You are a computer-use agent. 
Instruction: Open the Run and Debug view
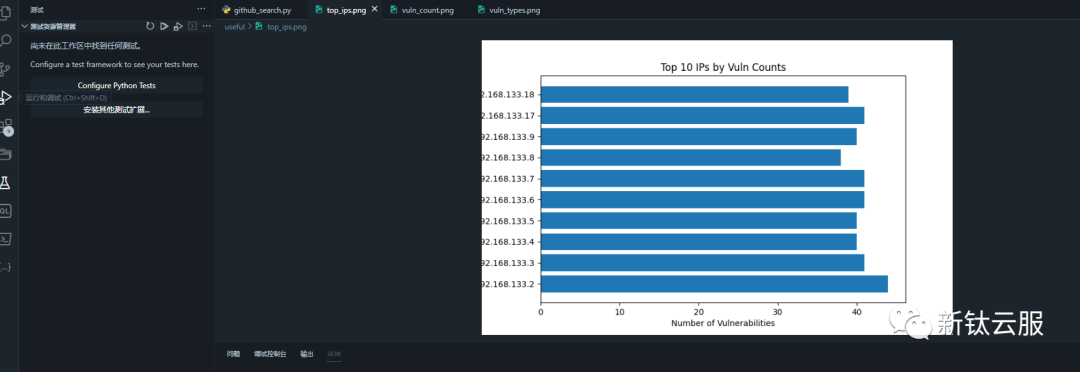(6, 97)
